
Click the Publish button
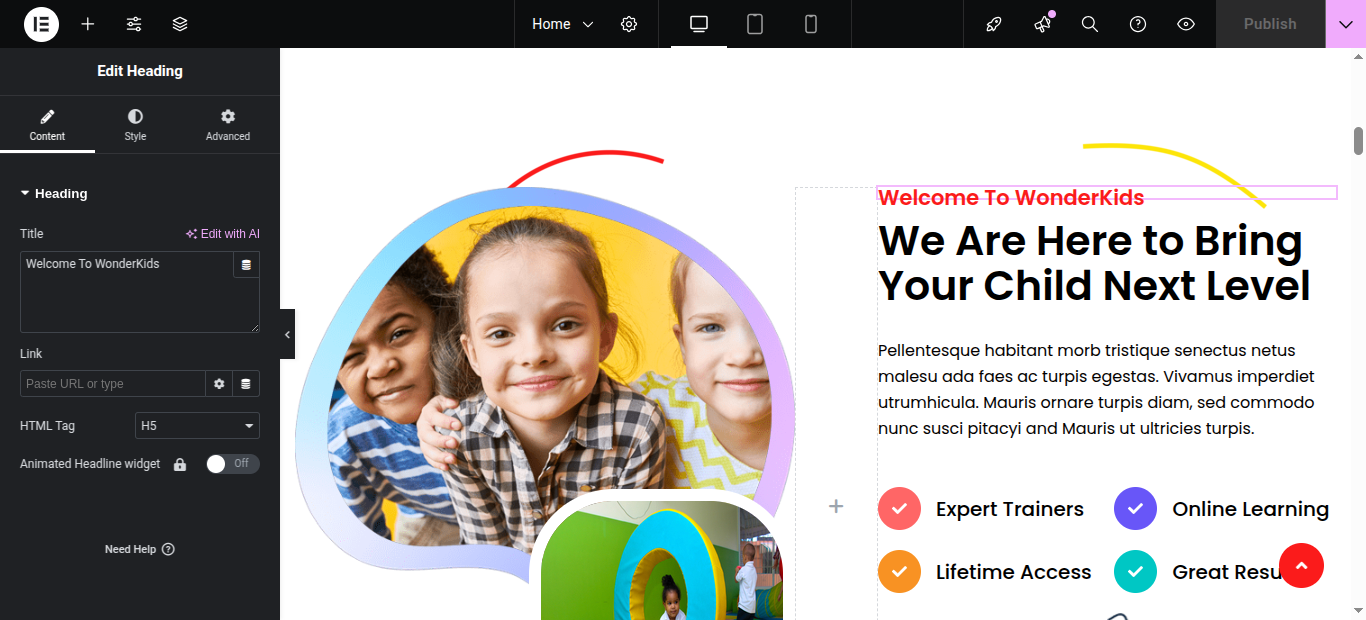1270,24
